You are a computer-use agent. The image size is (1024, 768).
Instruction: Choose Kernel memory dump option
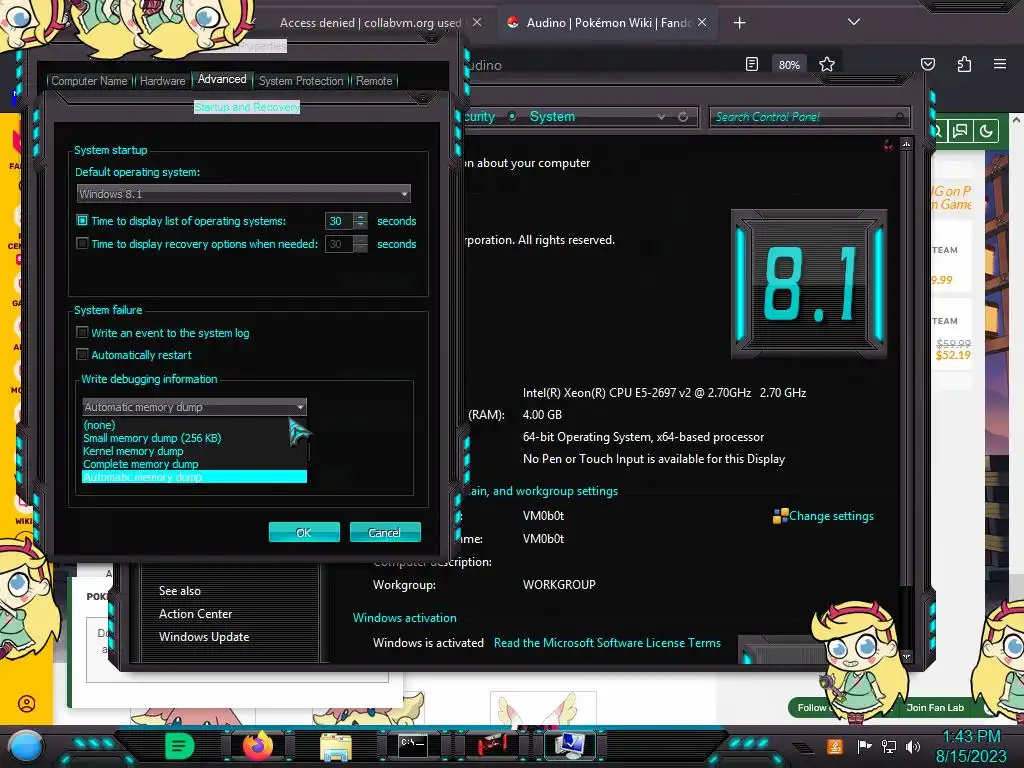pyautogui.click(x=194, y=451)
